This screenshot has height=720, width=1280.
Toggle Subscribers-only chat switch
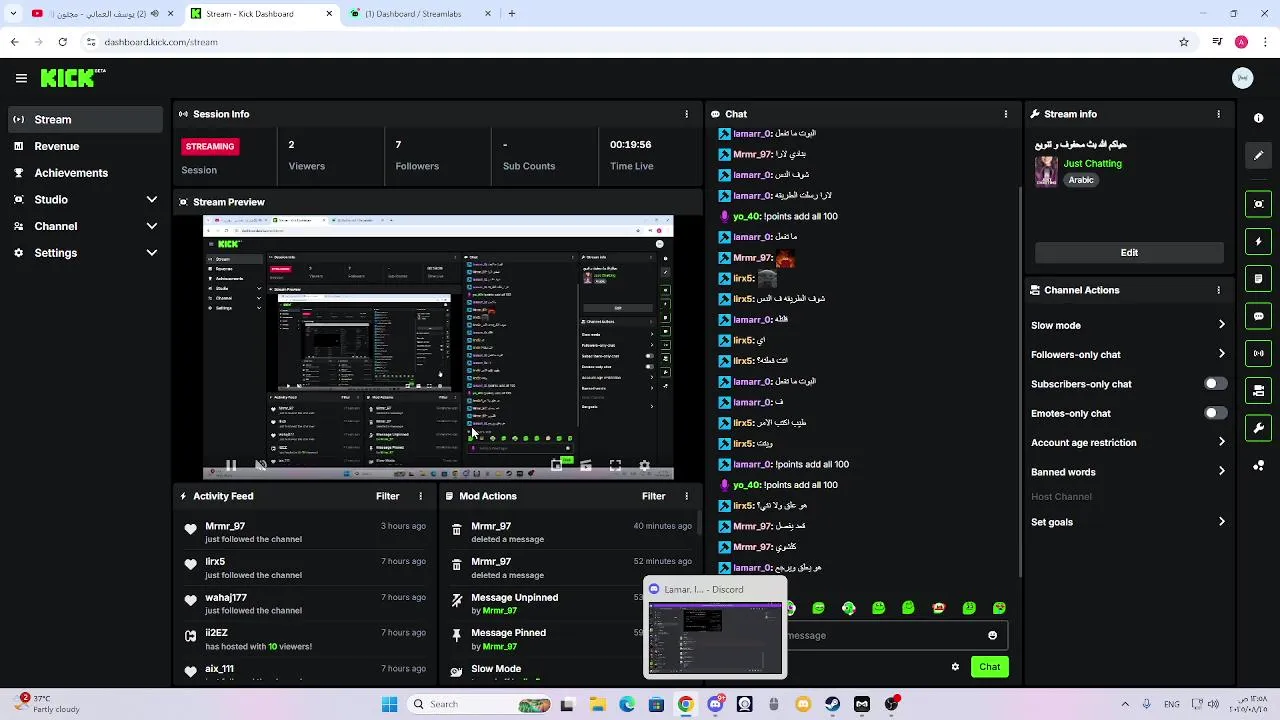pyautogui.click(x=1215, y=384)
